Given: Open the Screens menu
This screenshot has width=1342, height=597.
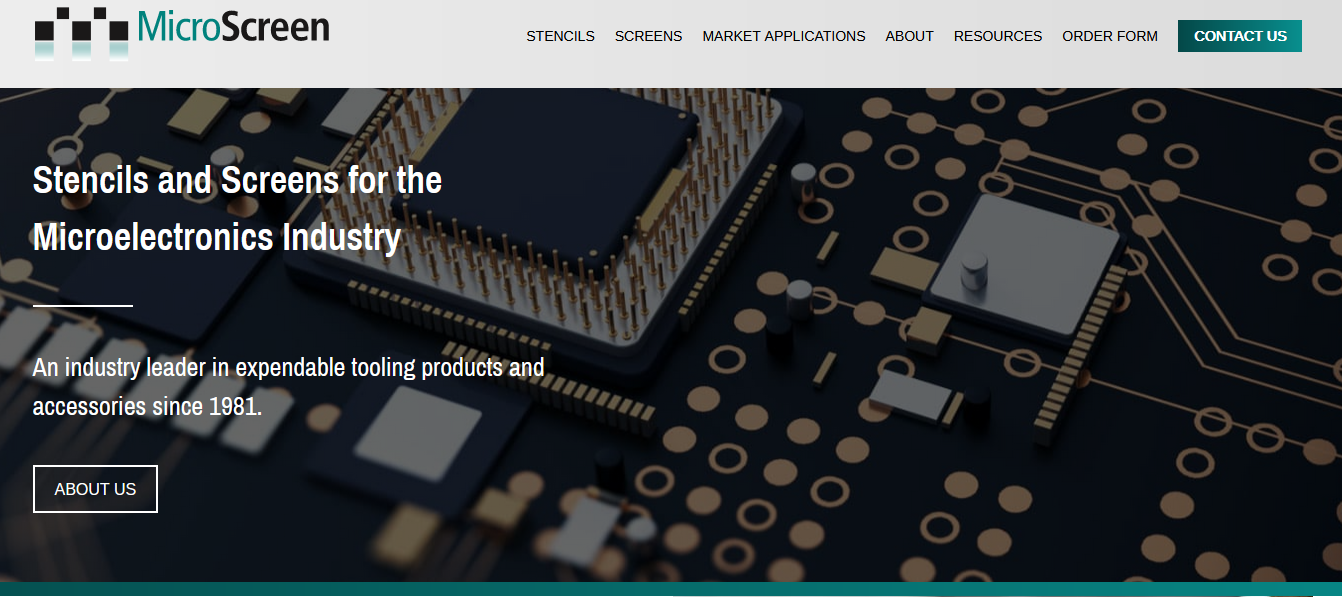Looking at the screenshot, I should [x=648, y=36].
